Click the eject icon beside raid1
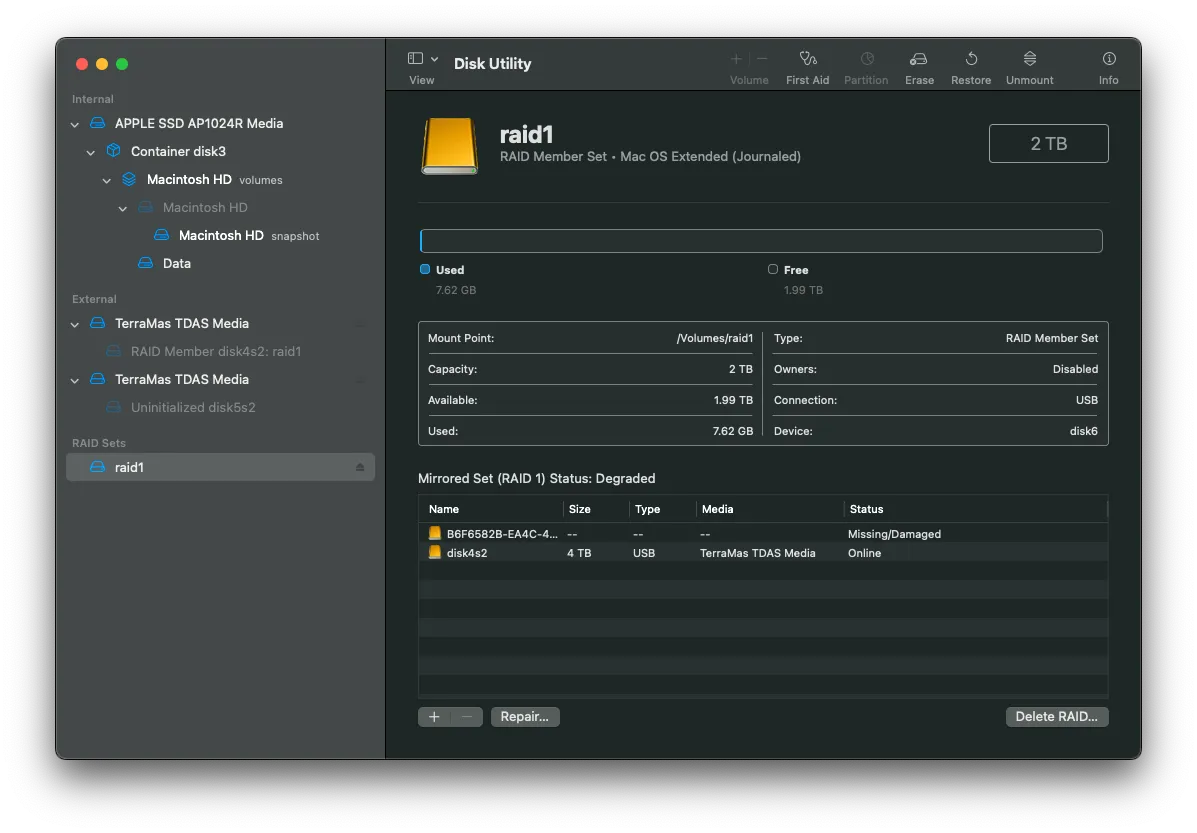Viewport: 1197px width, 833px height. [x=360, y=468]
